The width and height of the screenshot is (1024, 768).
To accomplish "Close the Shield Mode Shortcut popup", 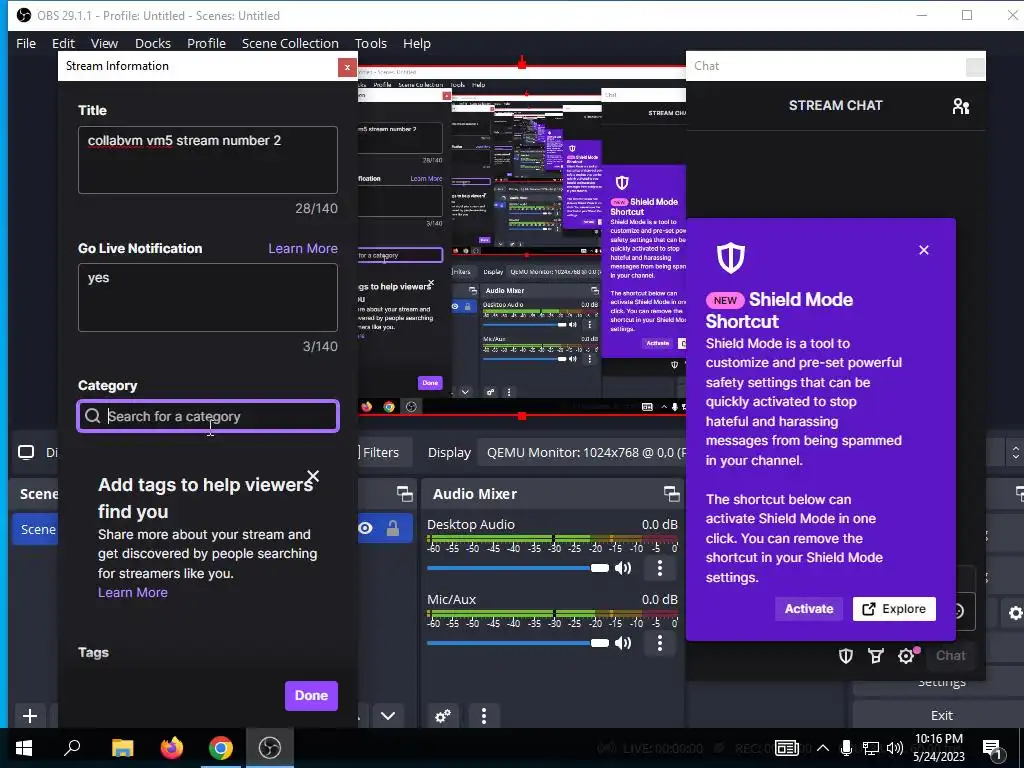I will (x=923, y=250).
